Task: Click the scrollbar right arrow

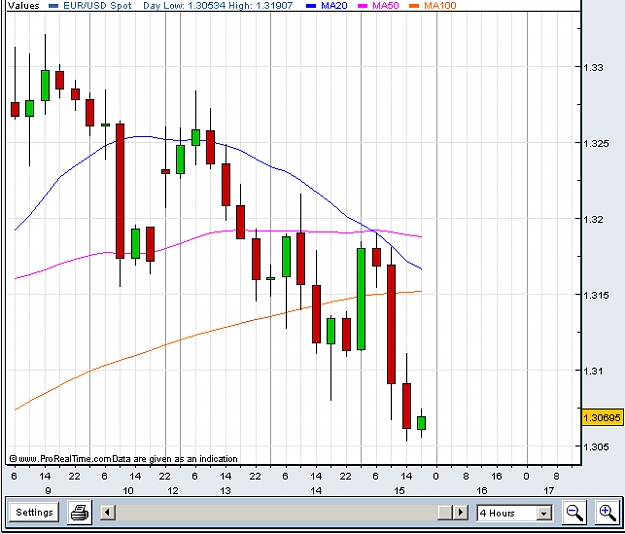Action: coord(461,512)
